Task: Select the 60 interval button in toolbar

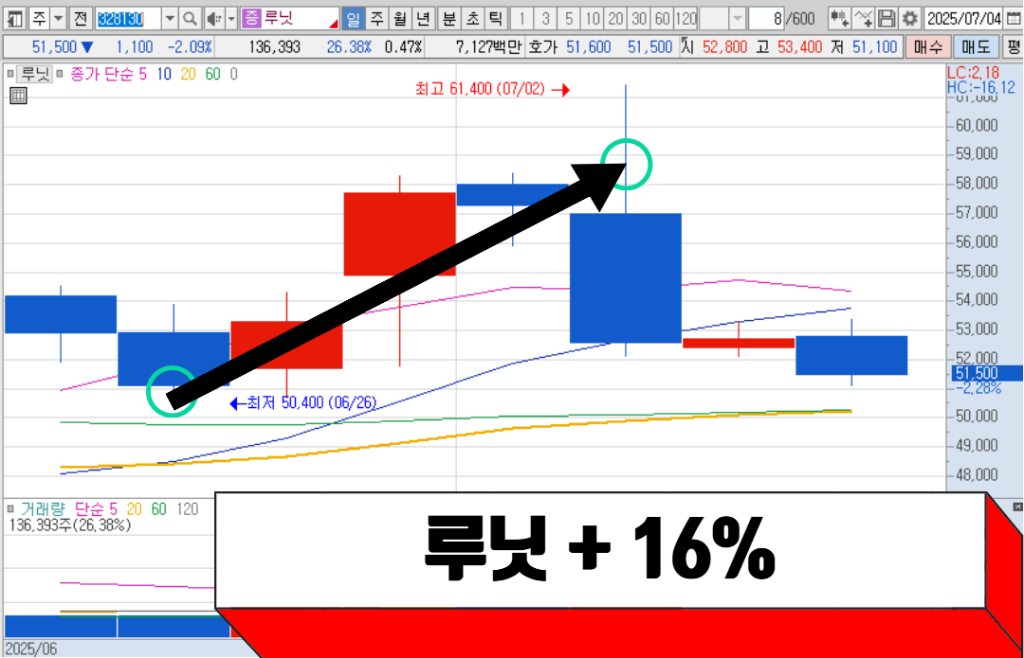Action: click(662, 18)
